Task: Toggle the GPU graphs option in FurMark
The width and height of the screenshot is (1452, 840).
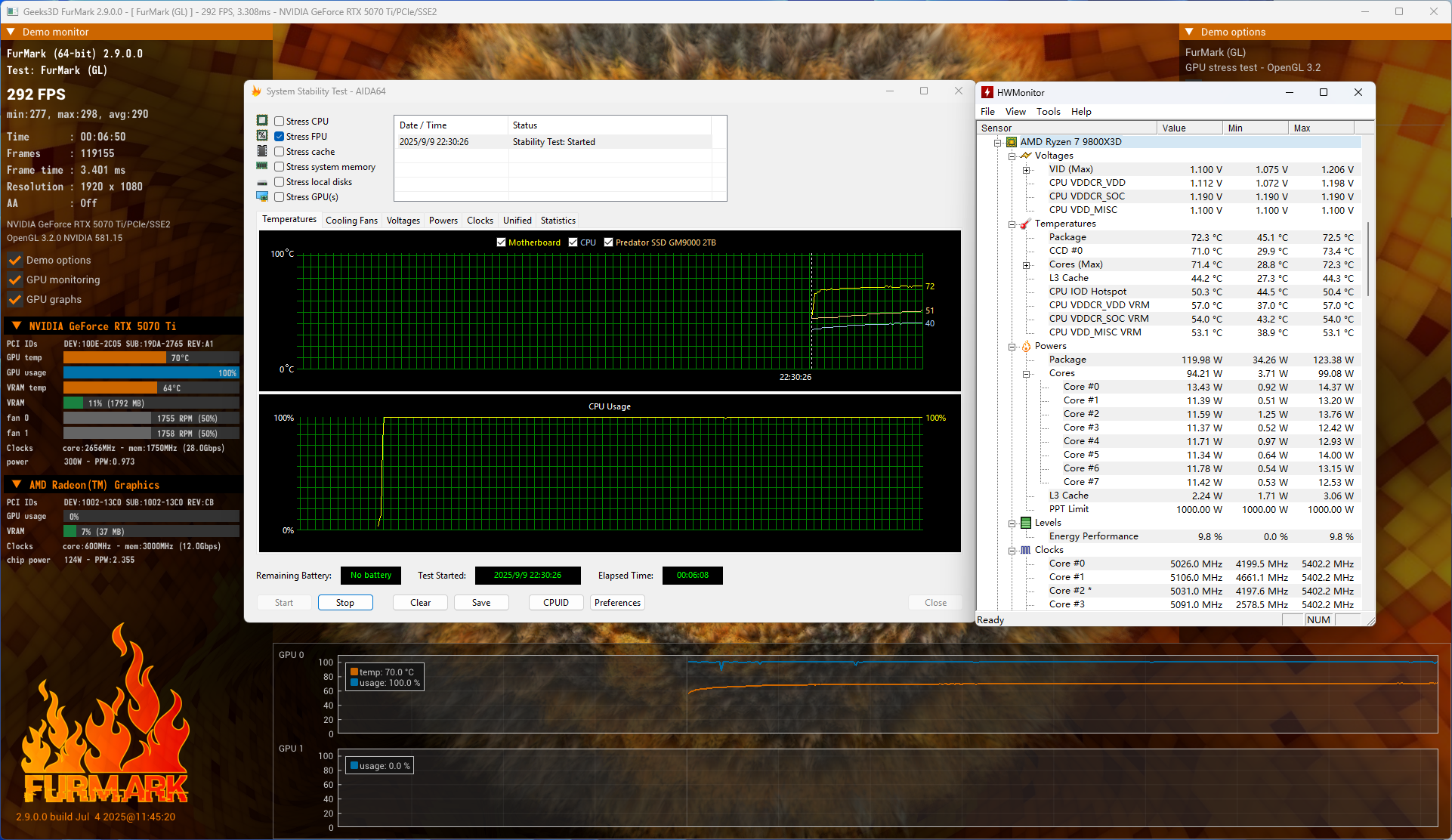Action: (x=15, y=299)
